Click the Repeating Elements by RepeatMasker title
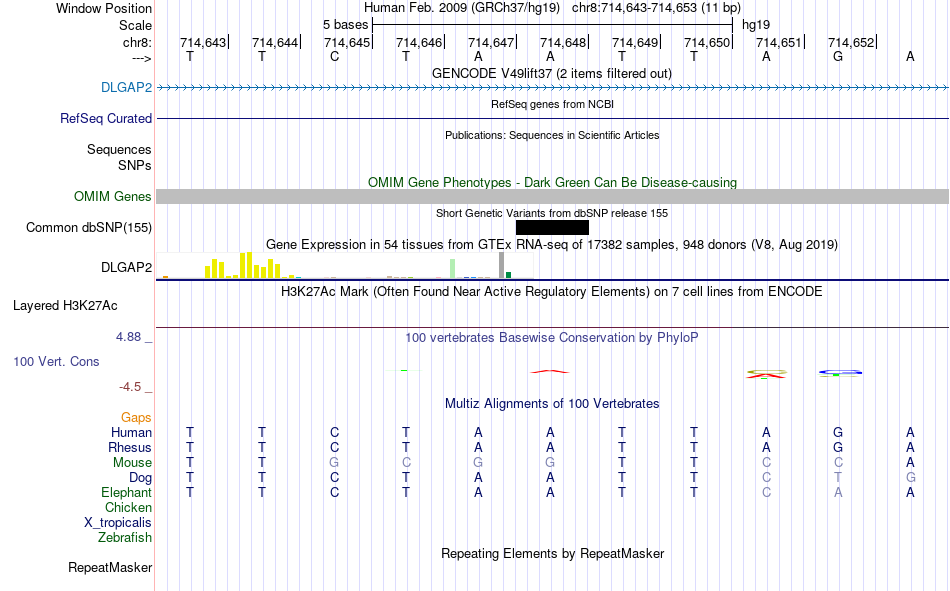The image size is (950, 591). coord(553,554)
